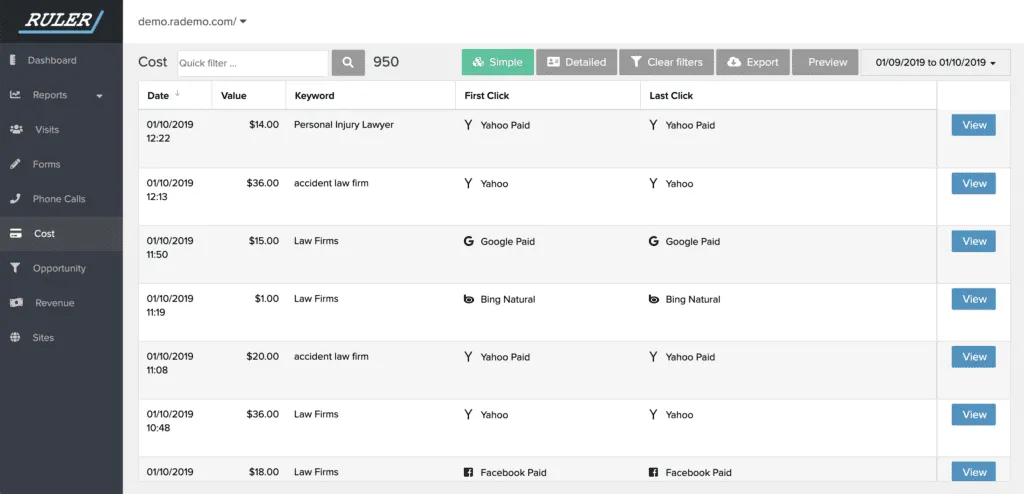Click the magnifying glass search button
The image size is (1024, 494).
[x=348, y=62]
